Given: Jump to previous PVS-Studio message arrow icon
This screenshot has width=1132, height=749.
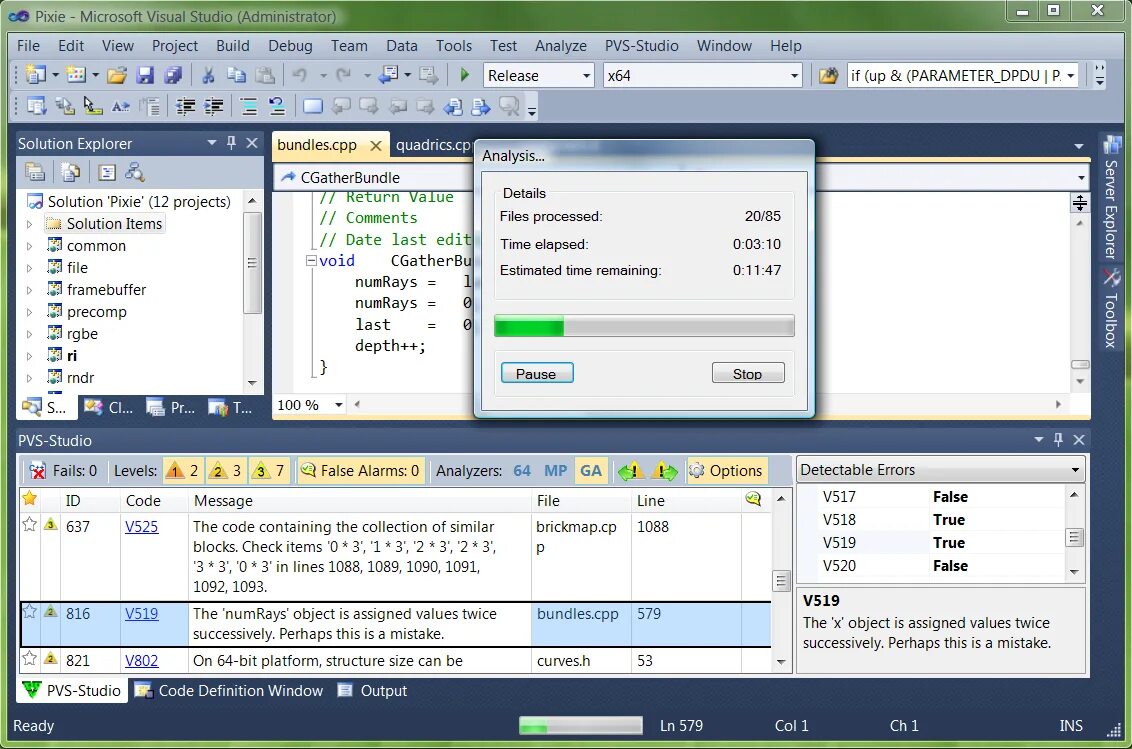Looking at the screenshot, I should [631, 471].
